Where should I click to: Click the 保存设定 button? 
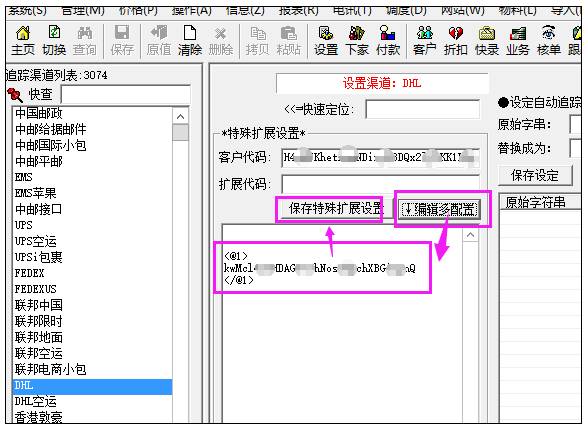tap(535, 175)
